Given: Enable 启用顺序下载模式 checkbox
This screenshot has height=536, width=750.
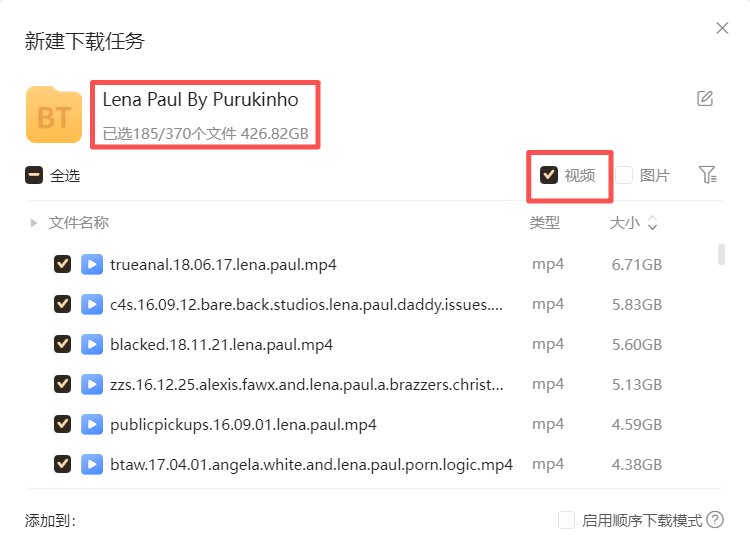Looking at the screenshot, I should pyautogui.click(x=567, y=520).
